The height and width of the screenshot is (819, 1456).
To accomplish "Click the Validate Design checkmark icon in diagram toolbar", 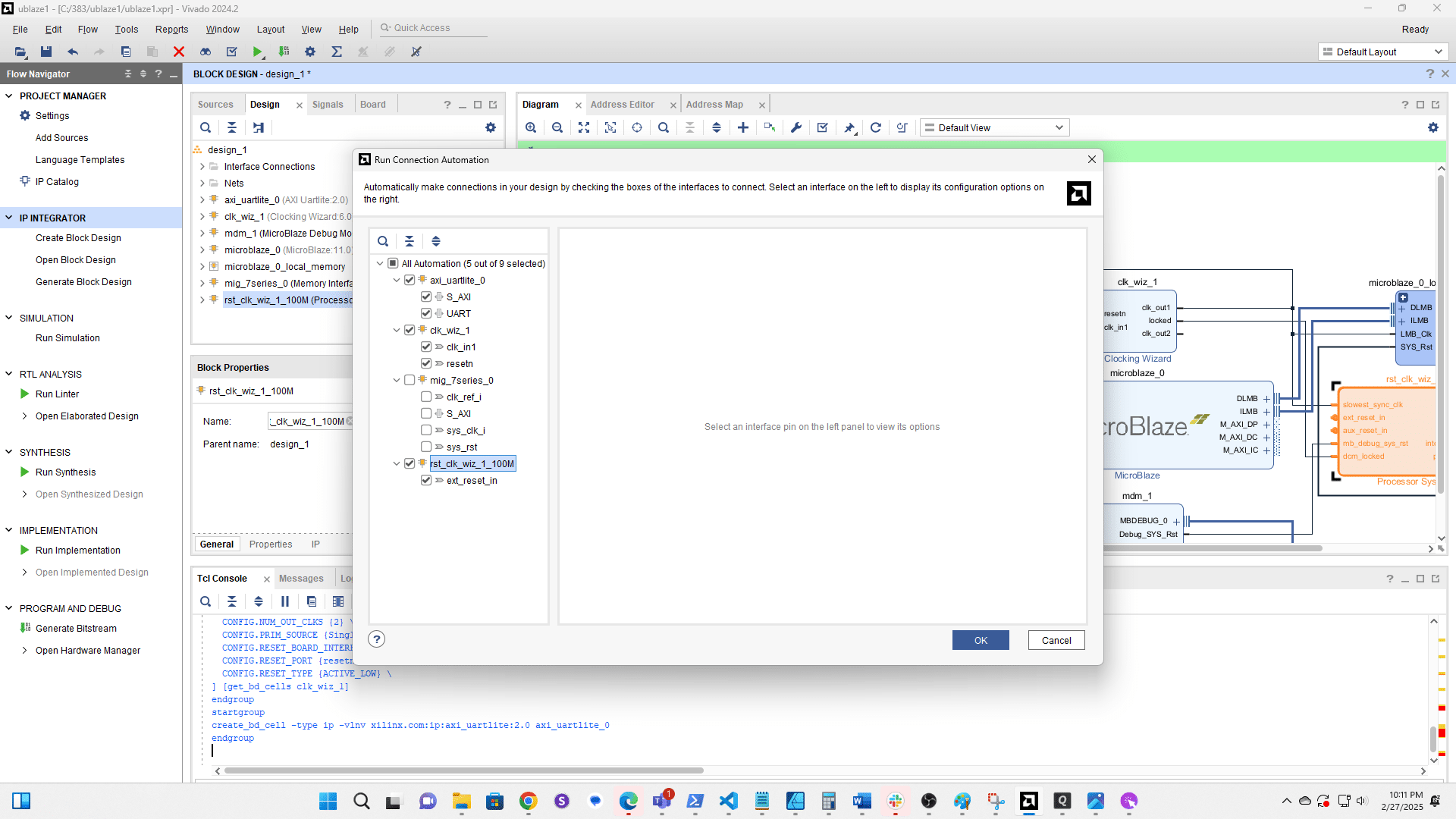I will coord(823,127).
